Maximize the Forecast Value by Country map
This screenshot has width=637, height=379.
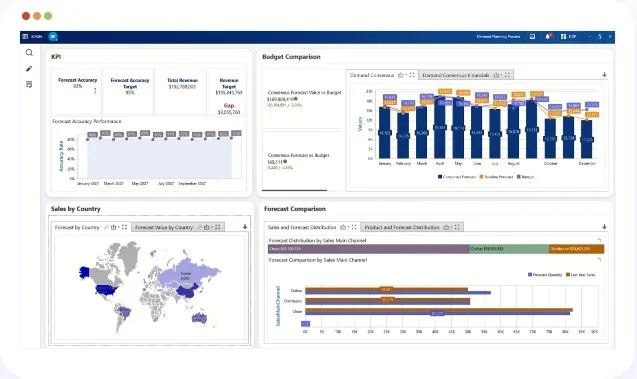(x=218, y=227)
